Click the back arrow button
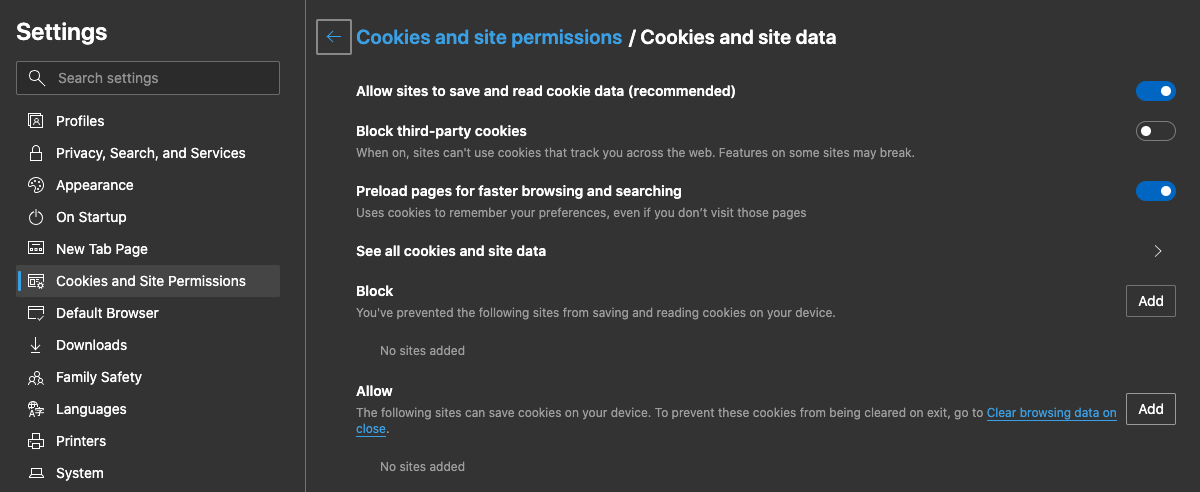This screenshot has height=492, width=1200. (334, 37)
